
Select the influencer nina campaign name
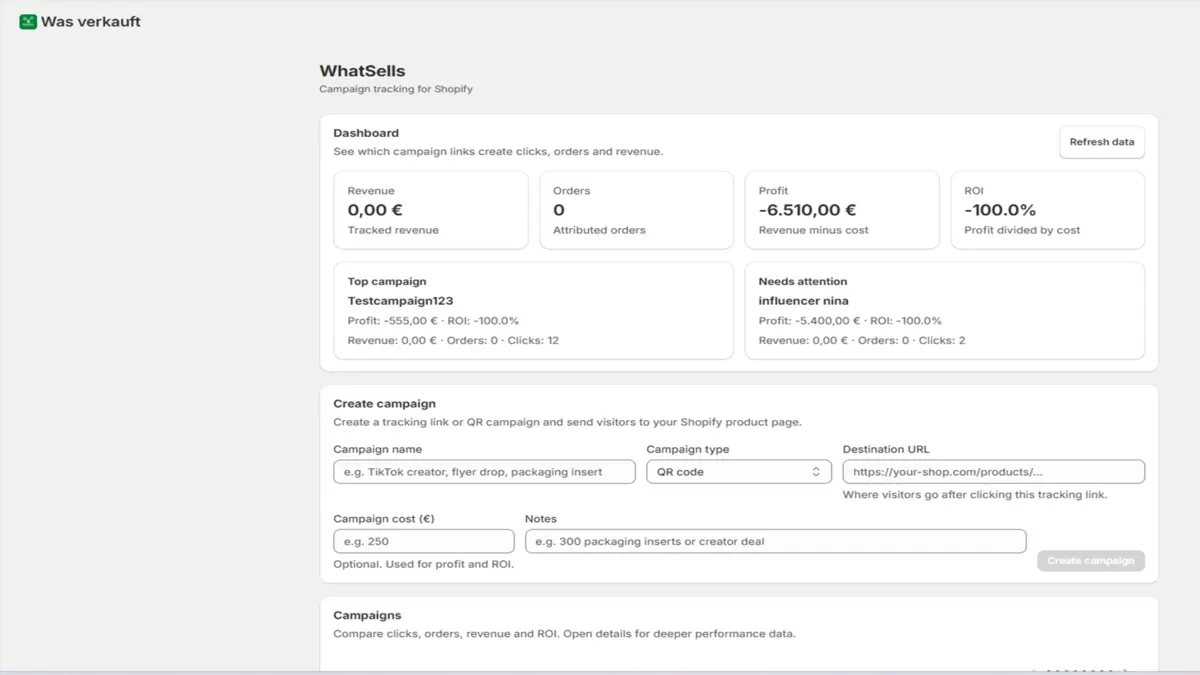(803, 301)
